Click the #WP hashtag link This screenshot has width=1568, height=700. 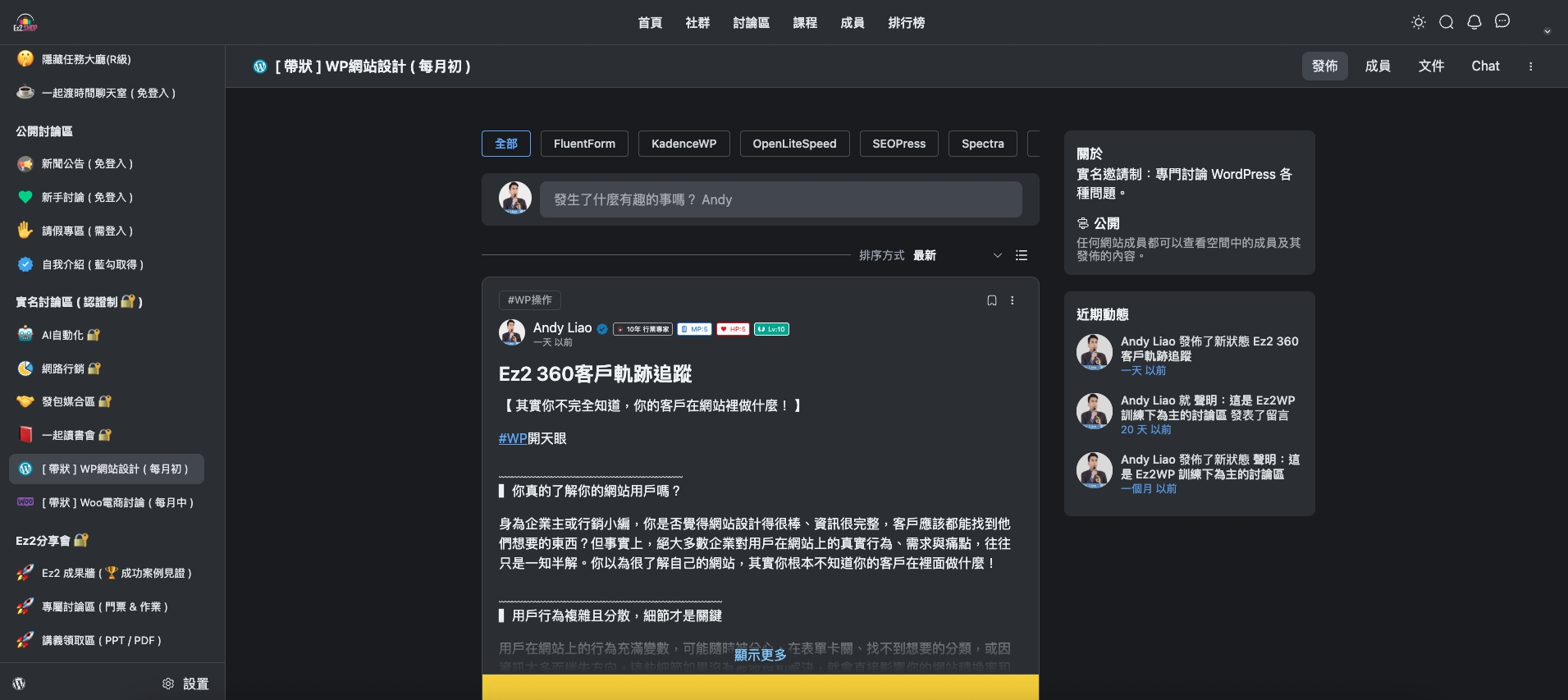pos(513,439)
